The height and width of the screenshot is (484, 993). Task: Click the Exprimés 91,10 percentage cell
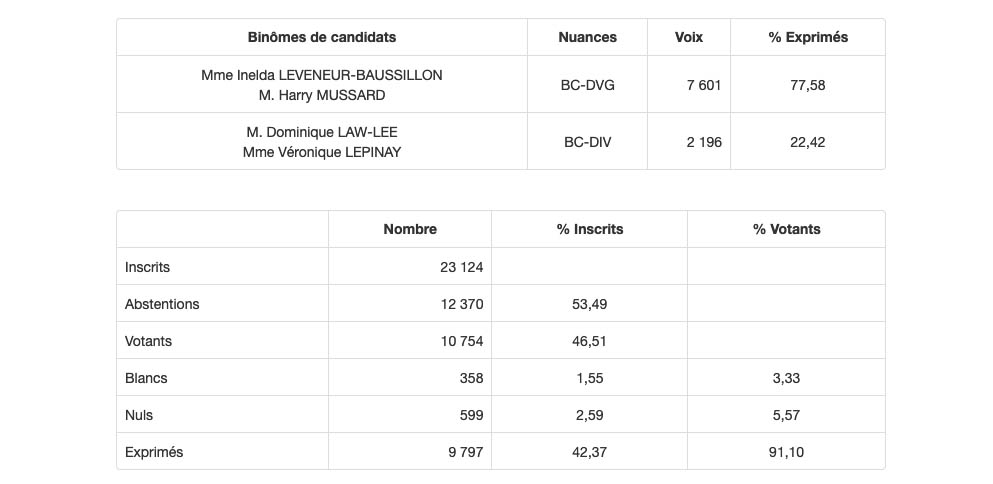(x=786, y=452)
